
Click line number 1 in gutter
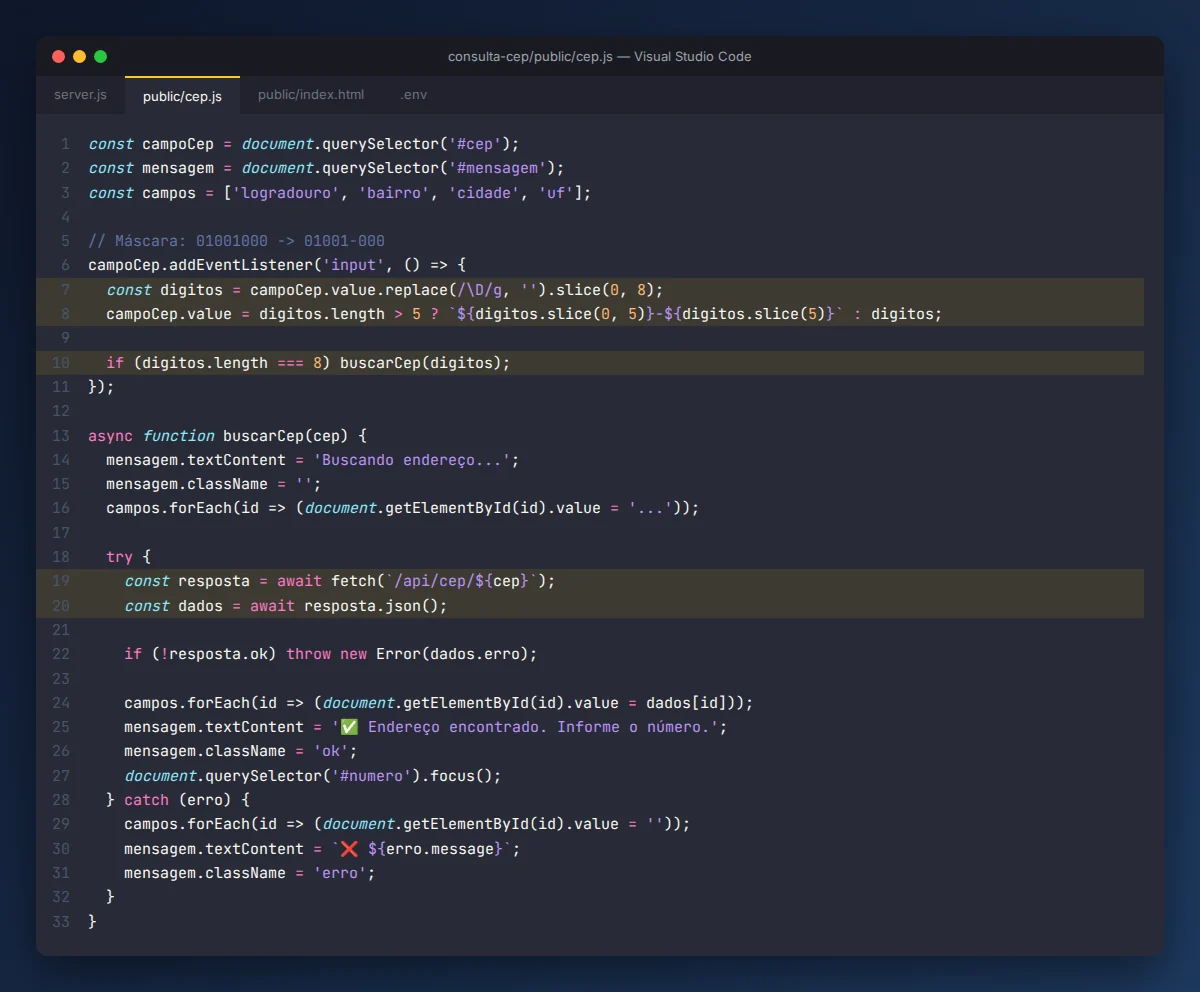(65, 144)
